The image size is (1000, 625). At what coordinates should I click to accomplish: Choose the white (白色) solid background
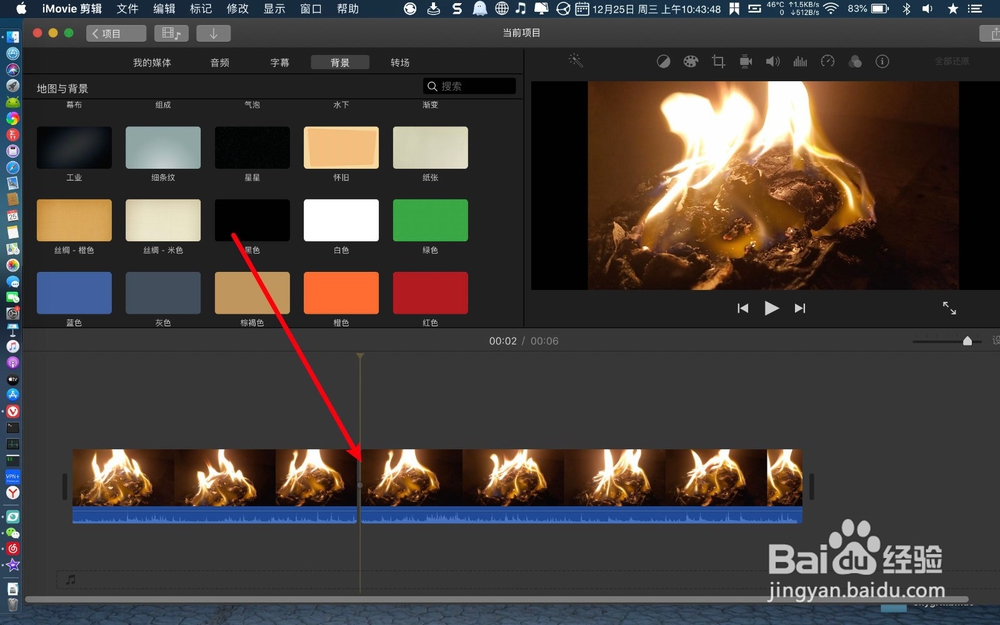(x=341, y=220)
